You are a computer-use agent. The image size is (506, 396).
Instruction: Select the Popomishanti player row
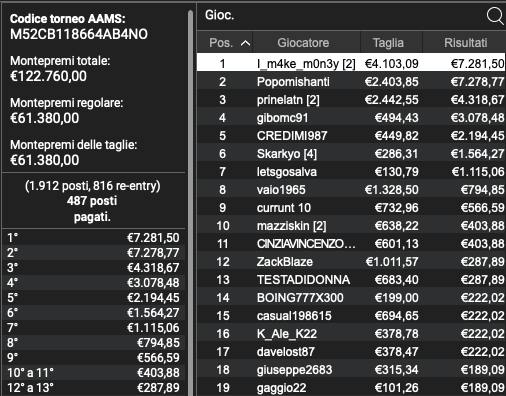pos(351,82)
